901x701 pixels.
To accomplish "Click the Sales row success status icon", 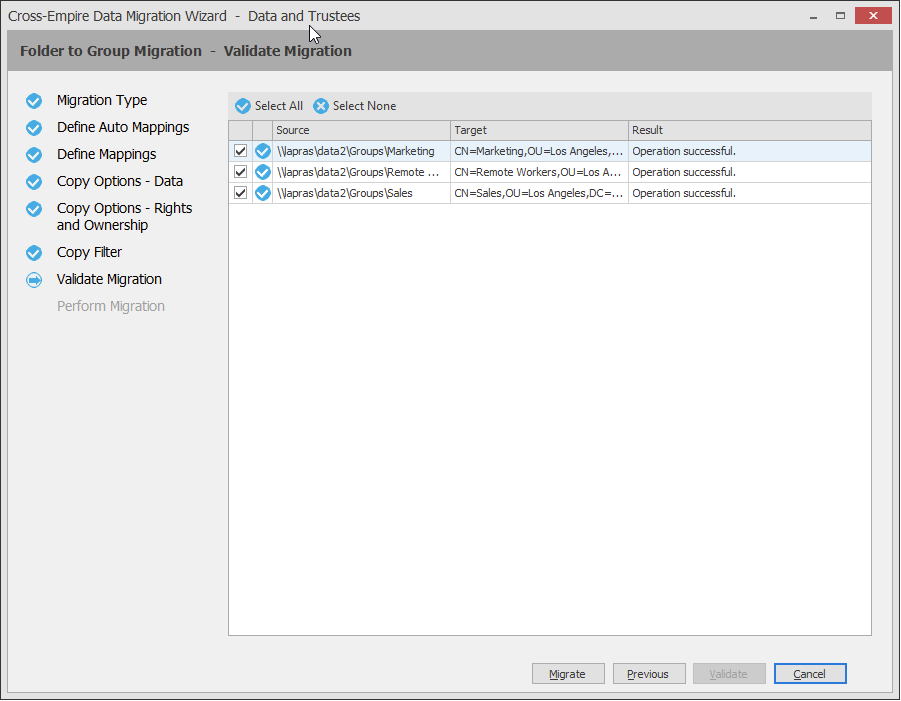I will (263, 193).
